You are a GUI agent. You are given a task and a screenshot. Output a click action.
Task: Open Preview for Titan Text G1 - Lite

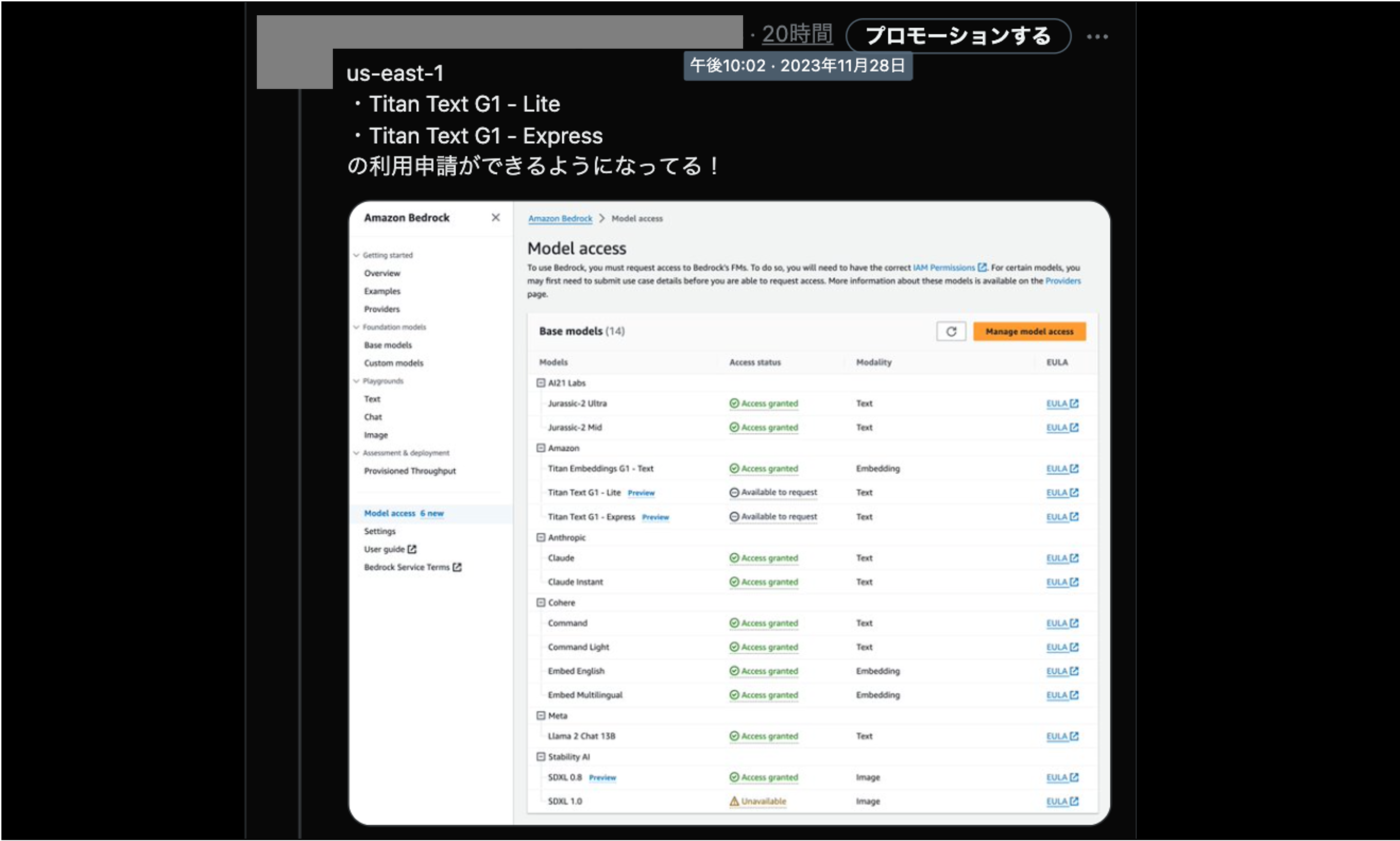coord(641,493)
